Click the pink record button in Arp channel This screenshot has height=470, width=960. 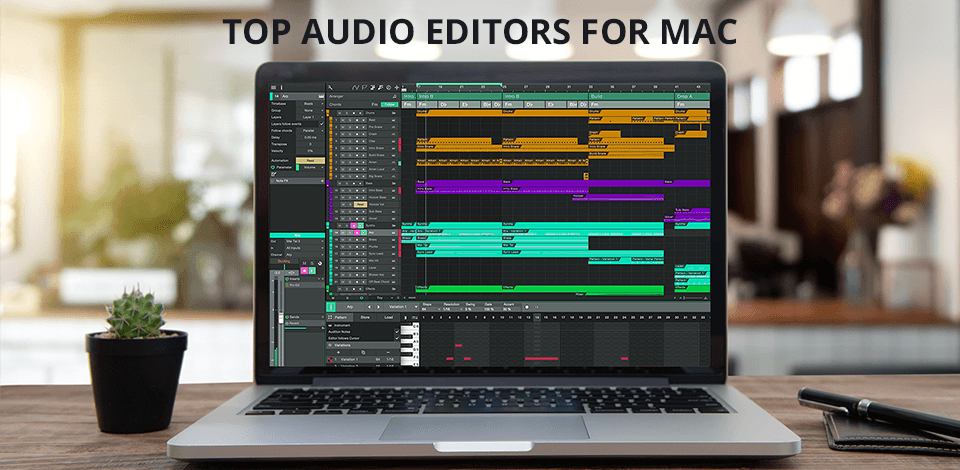[304, 270]
